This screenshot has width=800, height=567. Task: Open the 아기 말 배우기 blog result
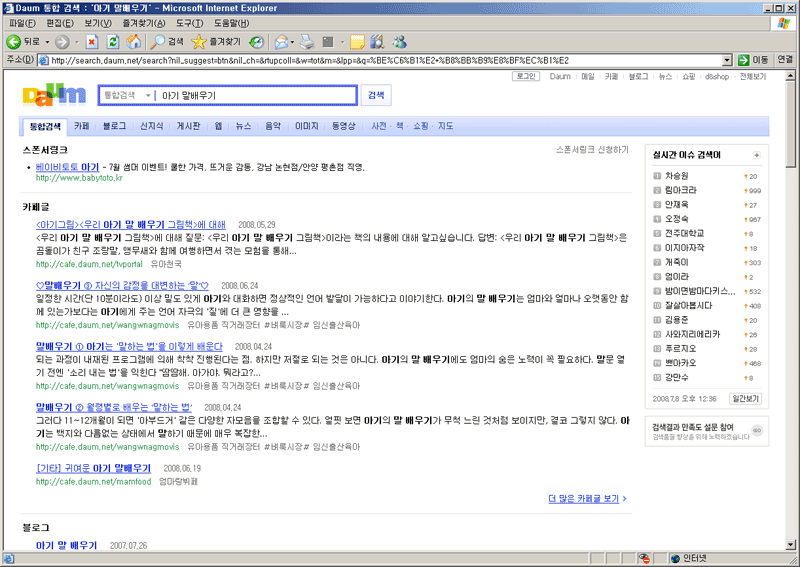pos(66,545)
